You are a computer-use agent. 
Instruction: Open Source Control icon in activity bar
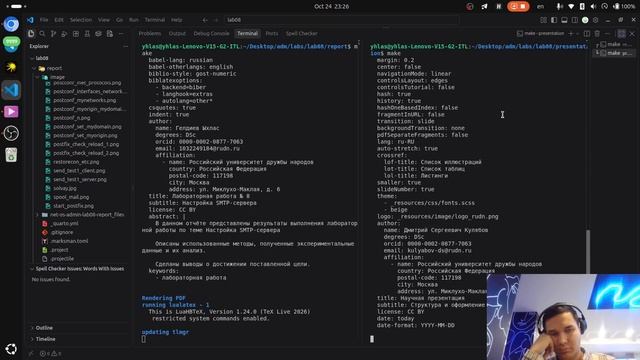(x=53, y=34)
